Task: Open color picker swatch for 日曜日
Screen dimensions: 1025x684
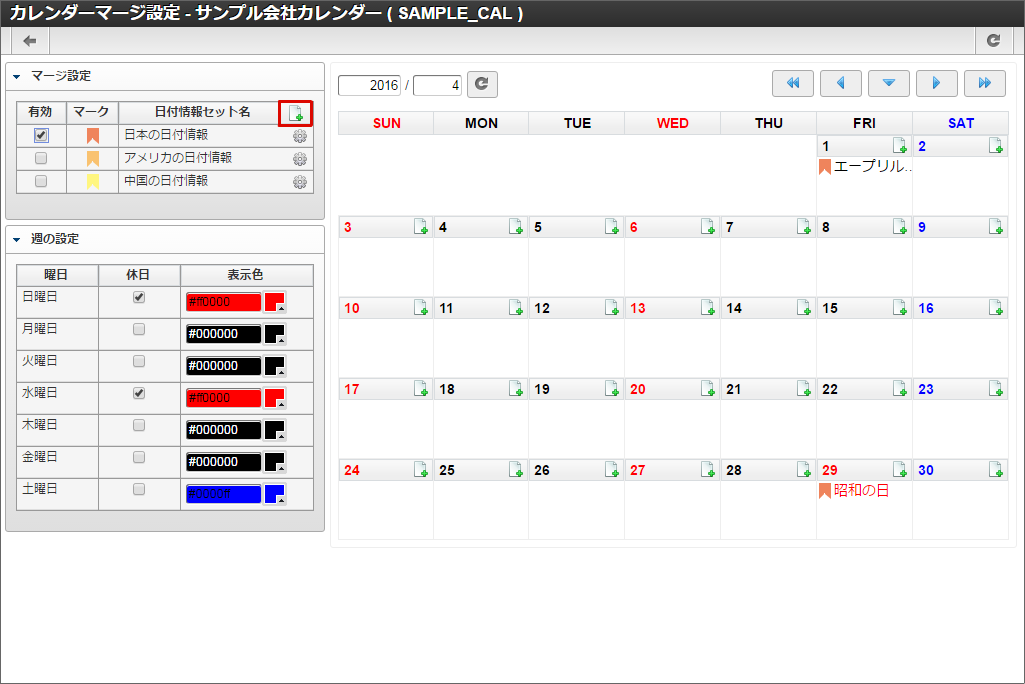Action: (x=275, y=302)
